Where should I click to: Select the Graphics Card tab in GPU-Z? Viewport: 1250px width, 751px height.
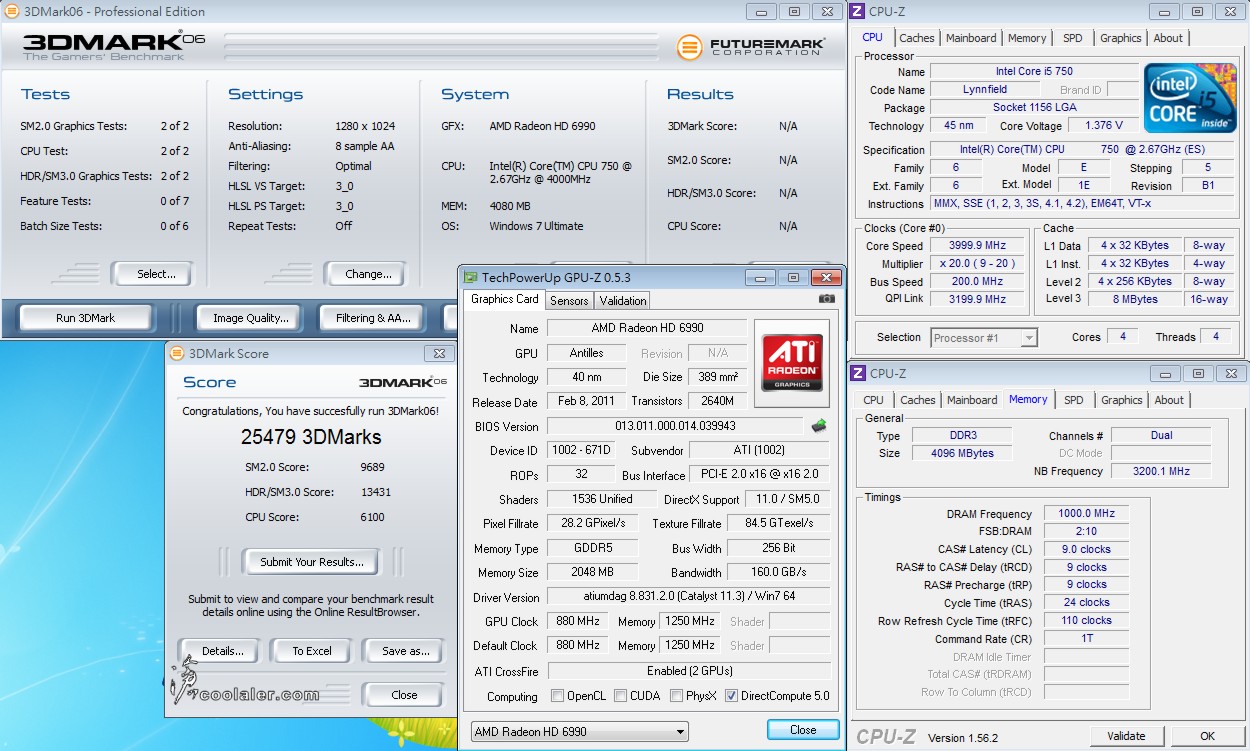[505, 299]
